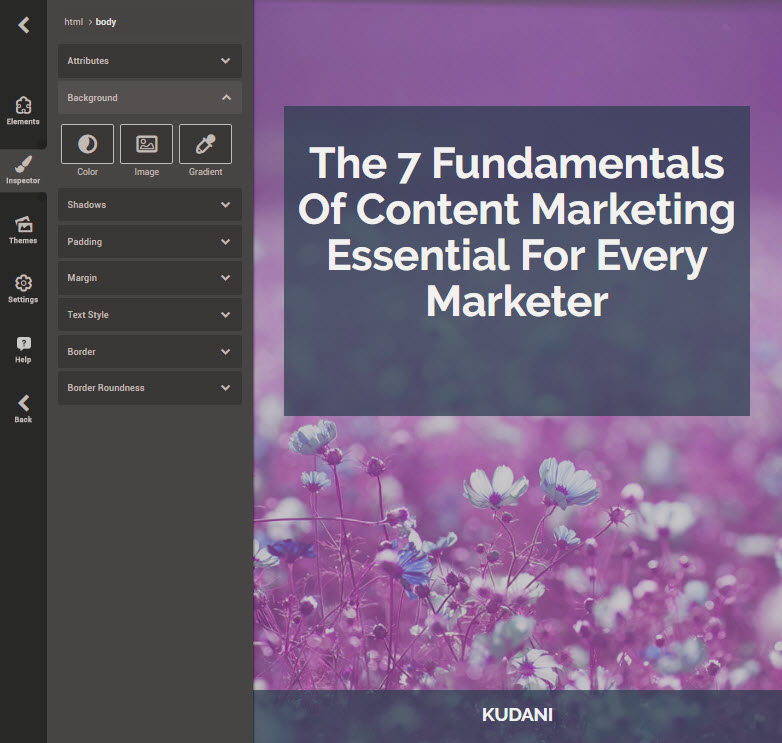Viewport: 782px width, 743px height.
Task: Select the KUDANI footer bar
Action: (518, 717)
